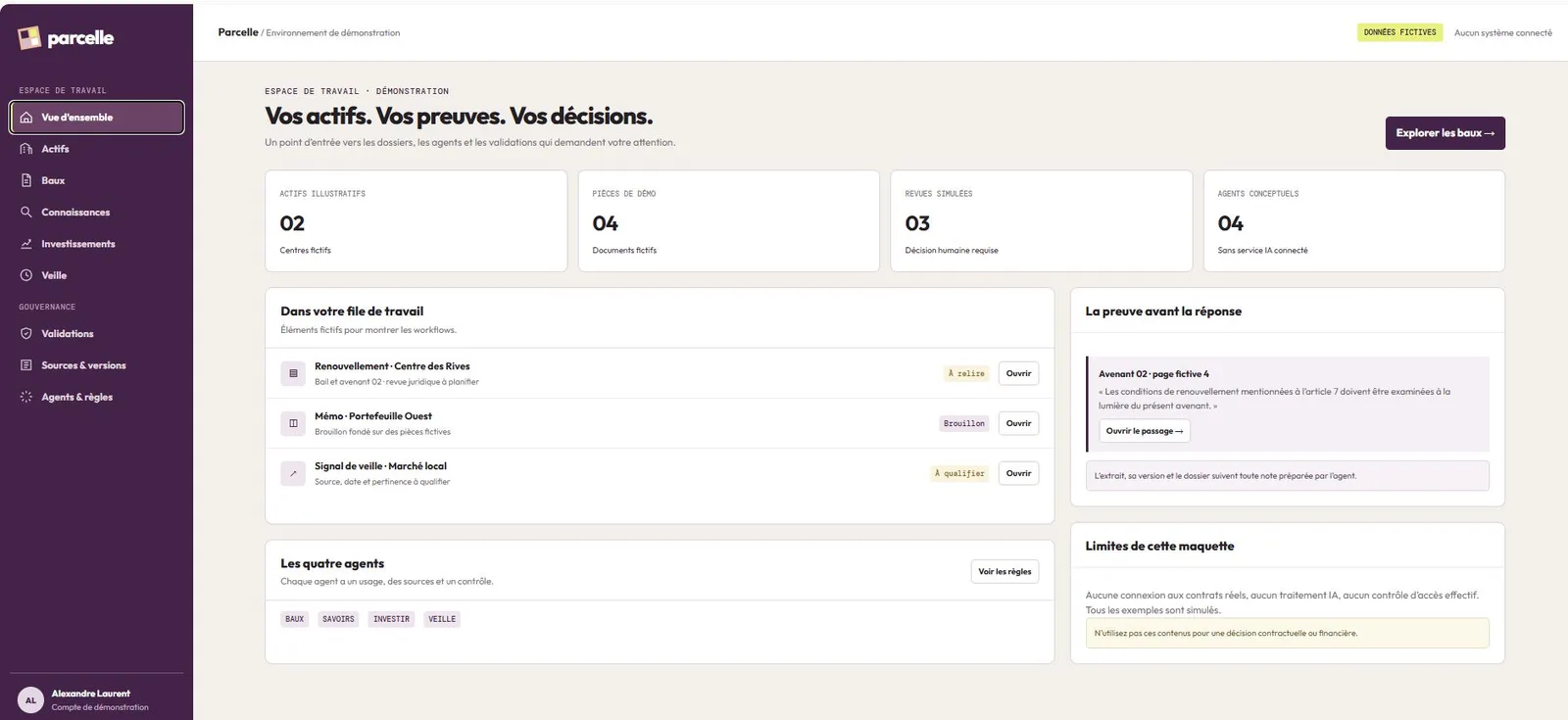
Task: Click the AL user avatar
Action: point(30,700)
